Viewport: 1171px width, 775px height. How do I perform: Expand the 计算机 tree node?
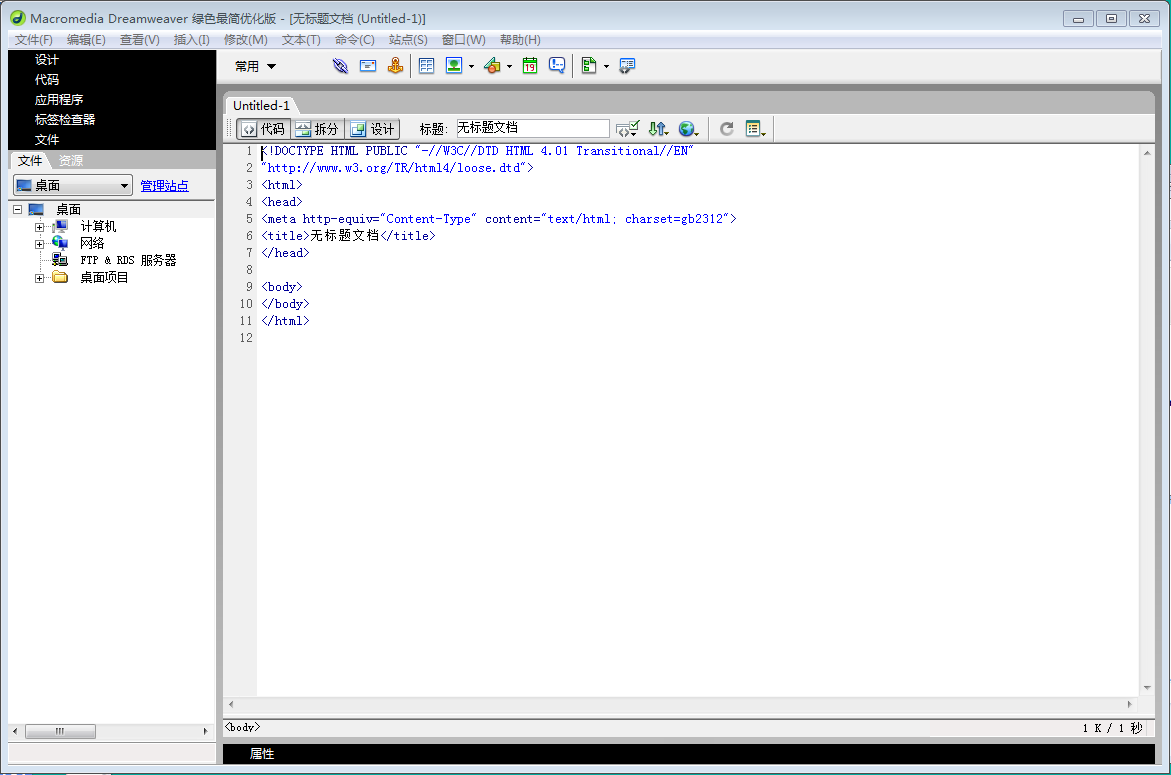tap(40, 227)
